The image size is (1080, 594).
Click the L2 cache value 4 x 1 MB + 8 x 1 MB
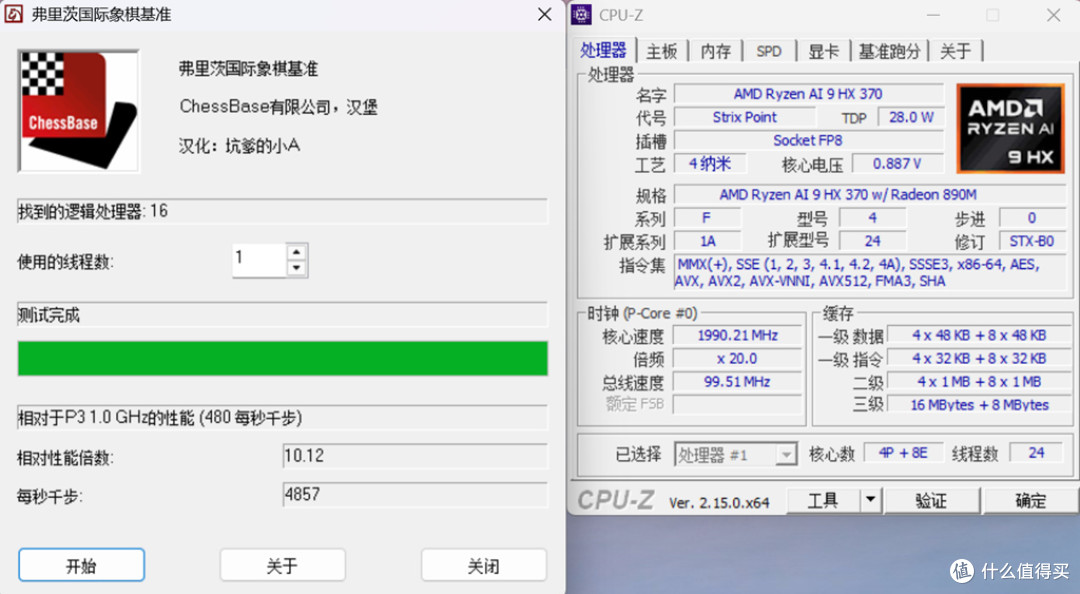coord(979,382)
